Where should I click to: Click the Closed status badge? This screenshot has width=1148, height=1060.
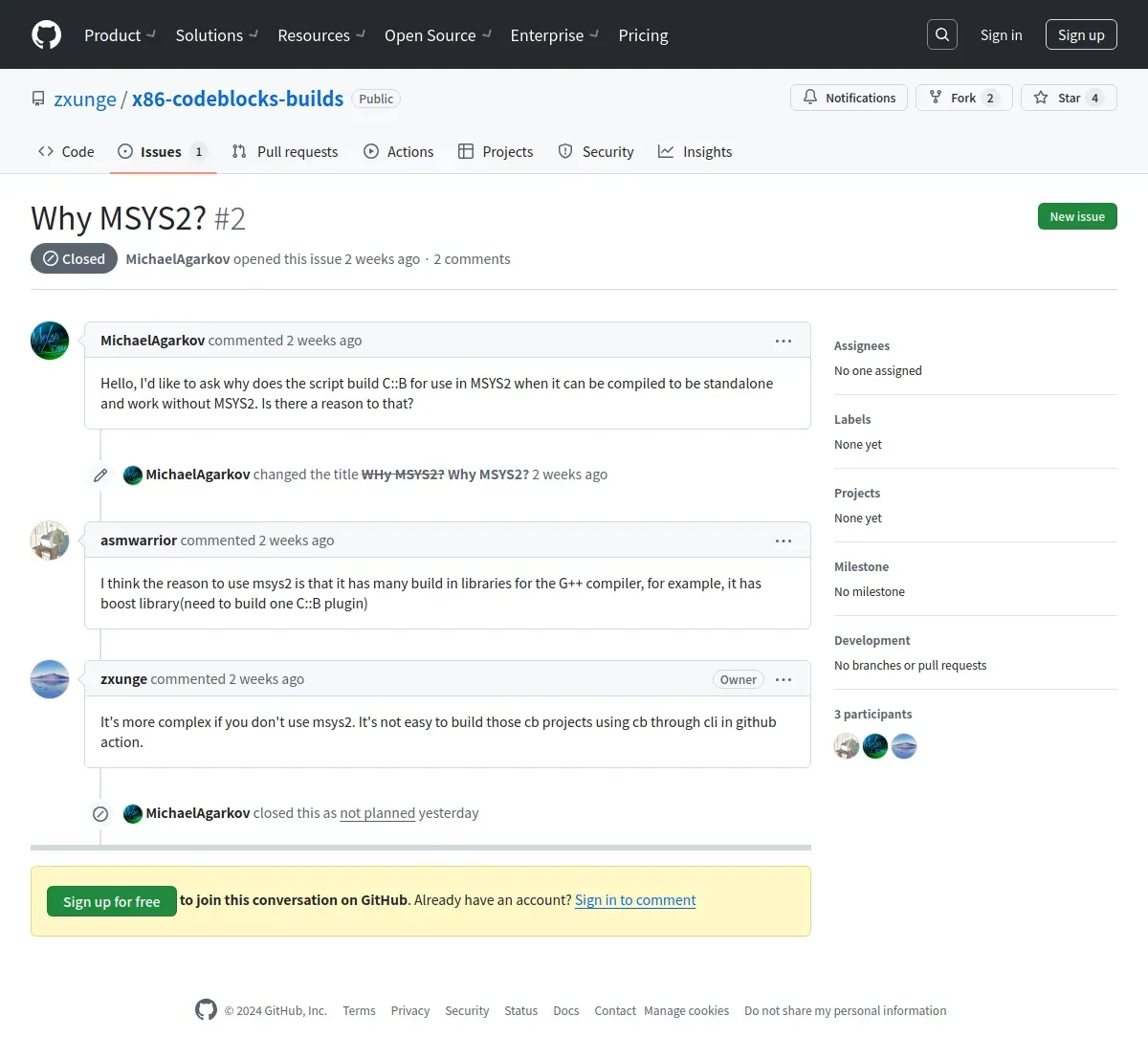(x=75, y=258)
